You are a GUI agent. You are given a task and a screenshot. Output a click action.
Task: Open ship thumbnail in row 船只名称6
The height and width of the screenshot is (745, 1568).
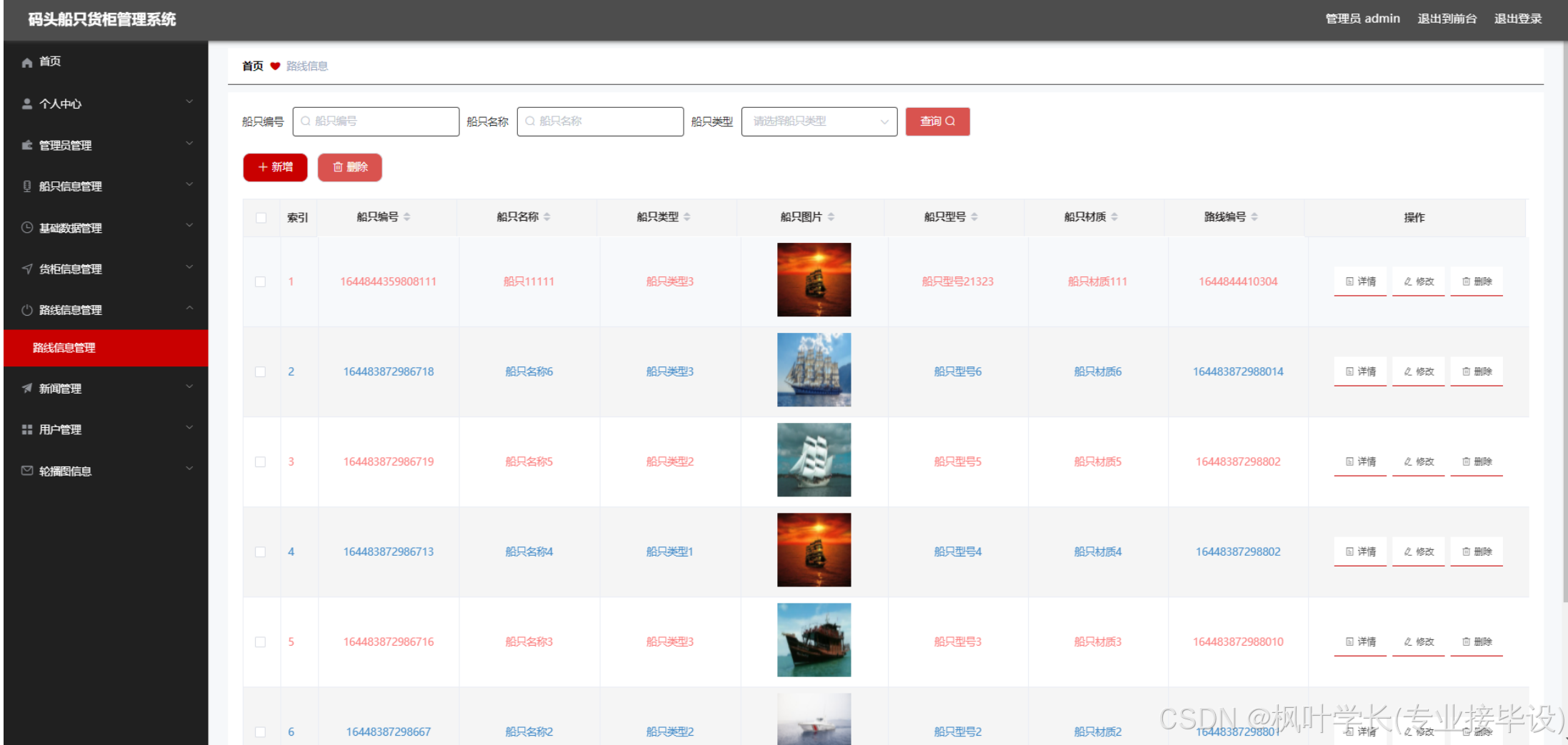click(814, 370)
